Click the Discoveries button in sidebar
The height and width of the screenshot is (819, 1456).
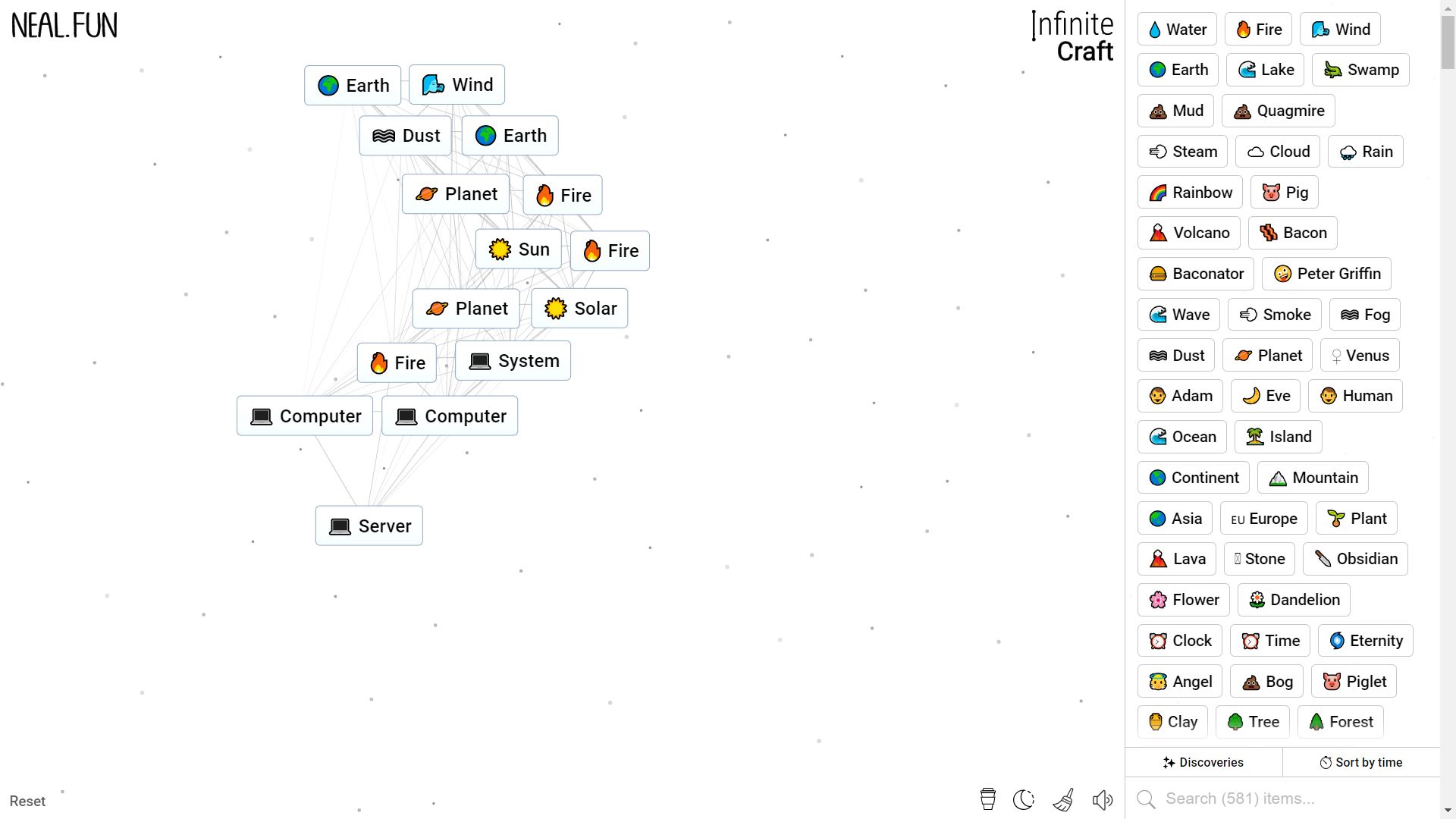pos(1205,762)
